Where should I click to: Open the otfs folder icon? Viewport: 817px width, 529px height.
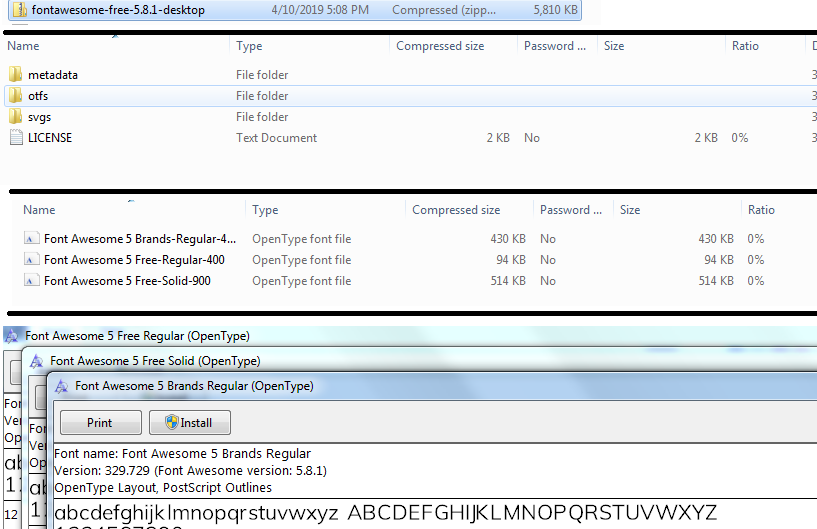tap(16, 95)
